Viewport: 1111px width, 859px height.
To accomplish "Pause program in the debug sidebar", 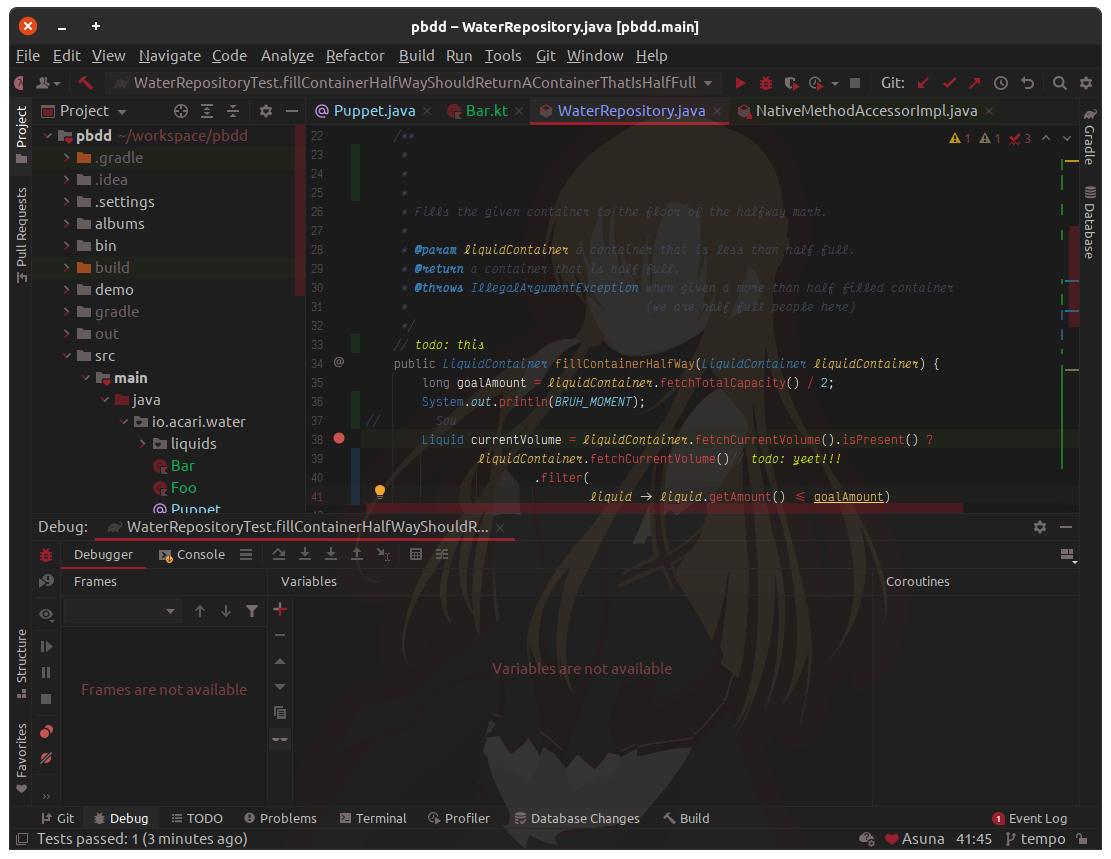I will click(x=46, y=673).
